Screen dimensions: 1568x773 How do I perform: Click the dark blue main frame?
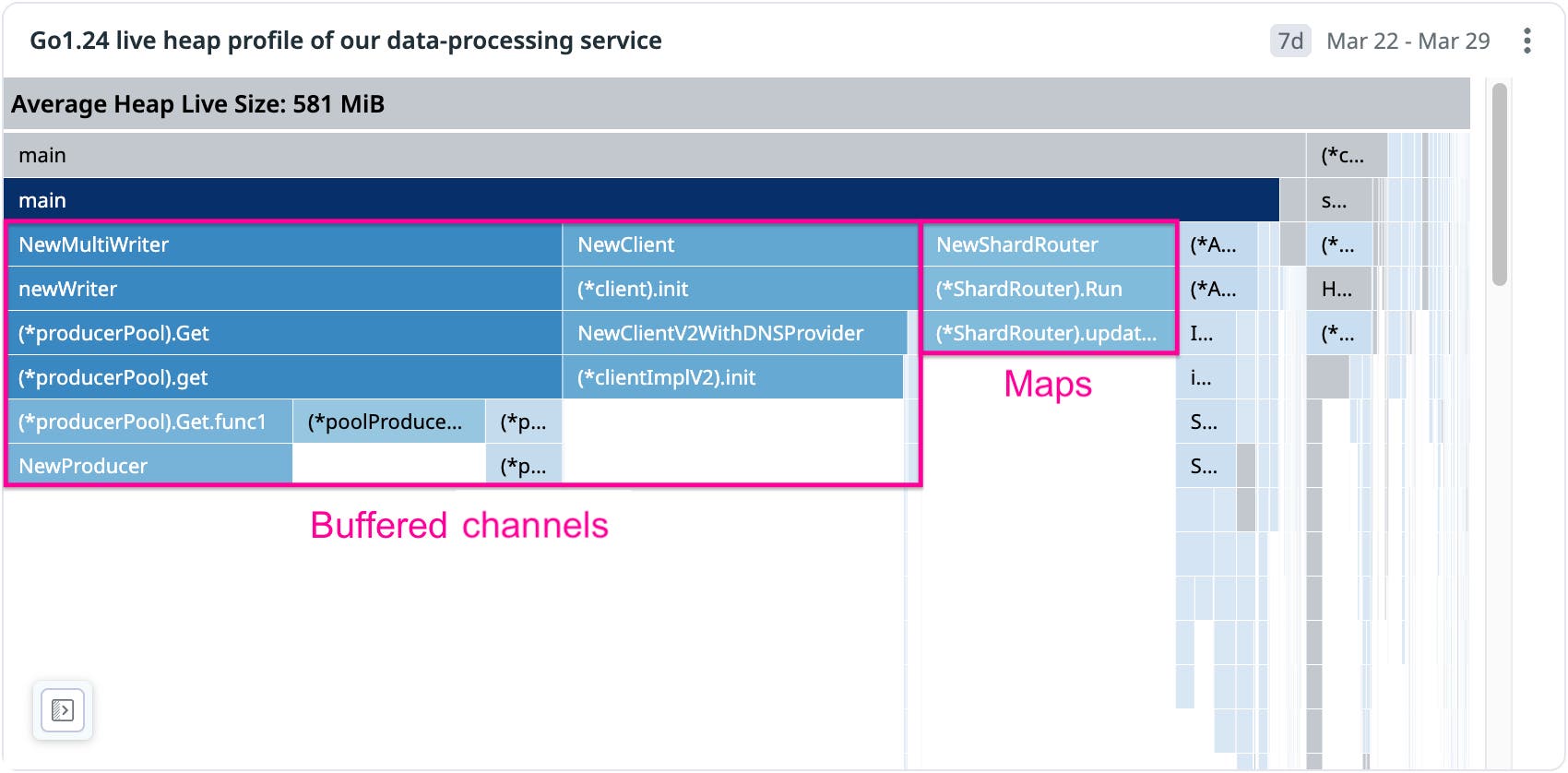641,200
